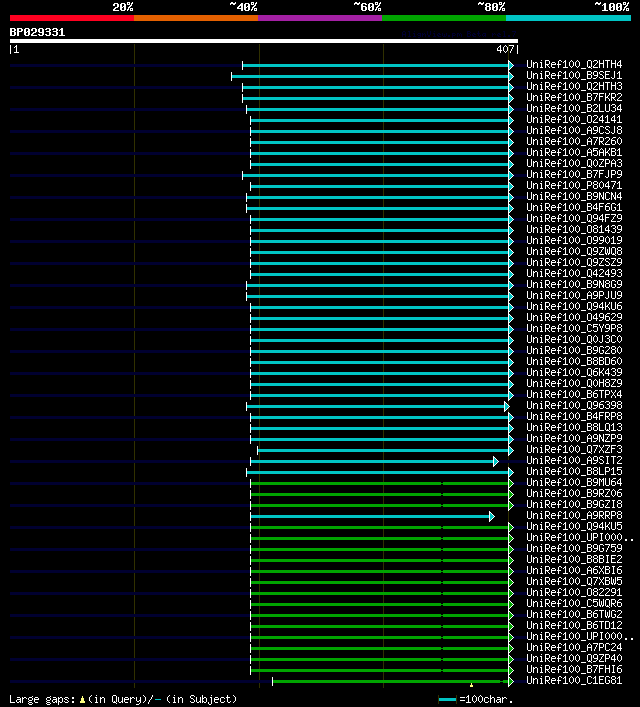The image size is (640, 707).
Task: Open the UniRef100_B2LU34 entry
Action: click(x=574, y=108)
